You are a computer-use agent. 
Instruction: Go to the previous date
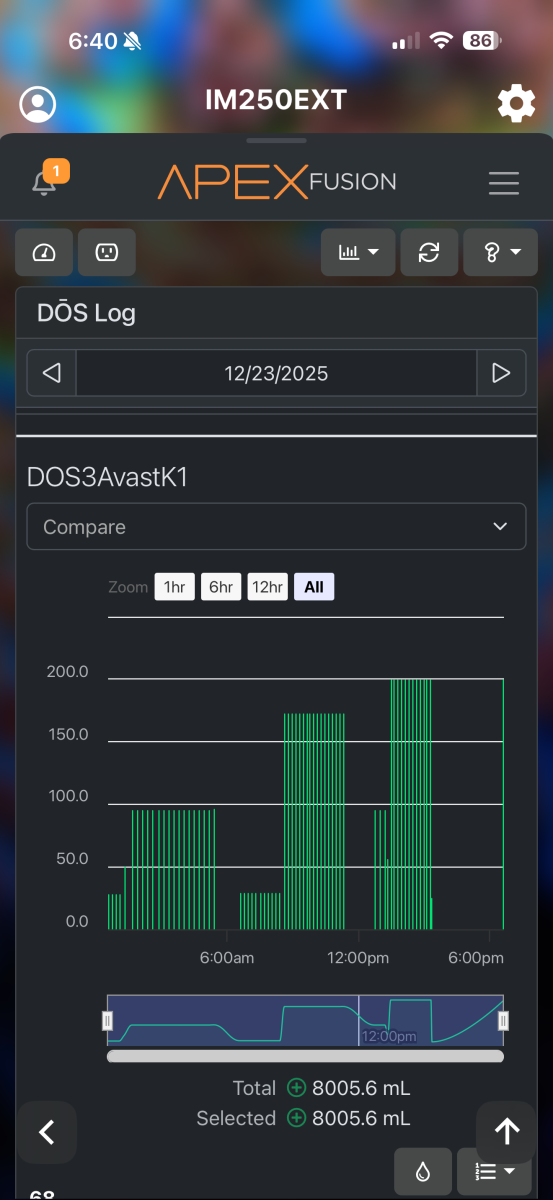point(52,374)
